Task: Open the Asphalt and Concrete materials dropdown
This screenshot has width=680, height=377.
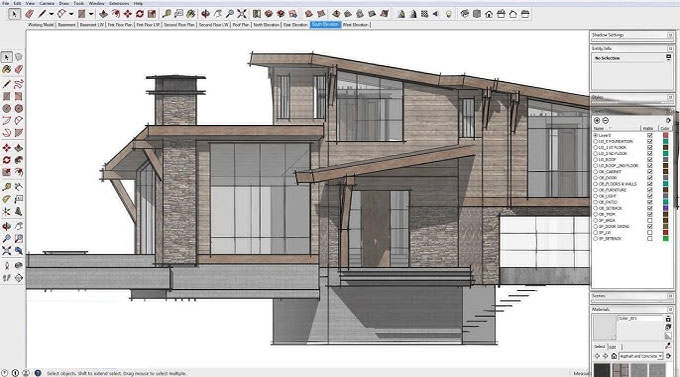Action: coord(641,356)
